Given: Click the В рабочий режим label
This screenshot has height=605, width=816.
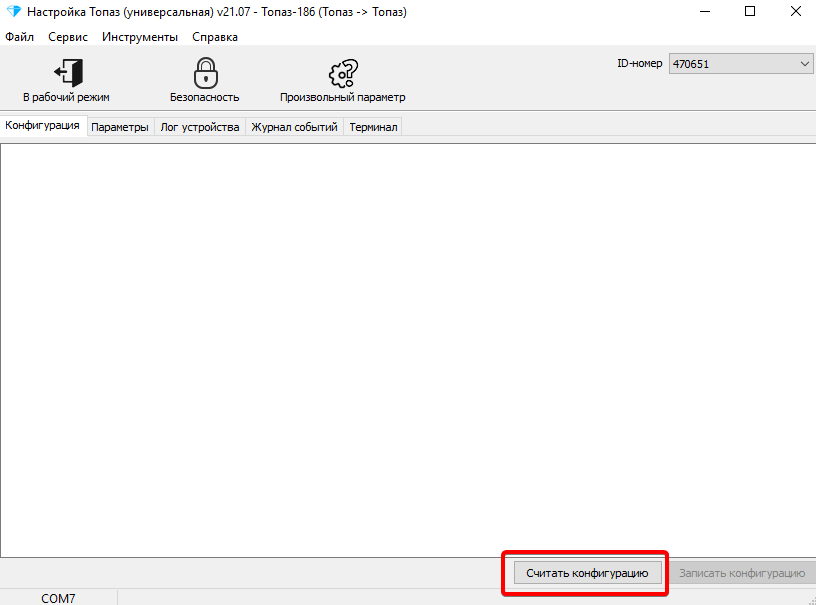Looking at the screenshot, I should [x=66, y=97].
